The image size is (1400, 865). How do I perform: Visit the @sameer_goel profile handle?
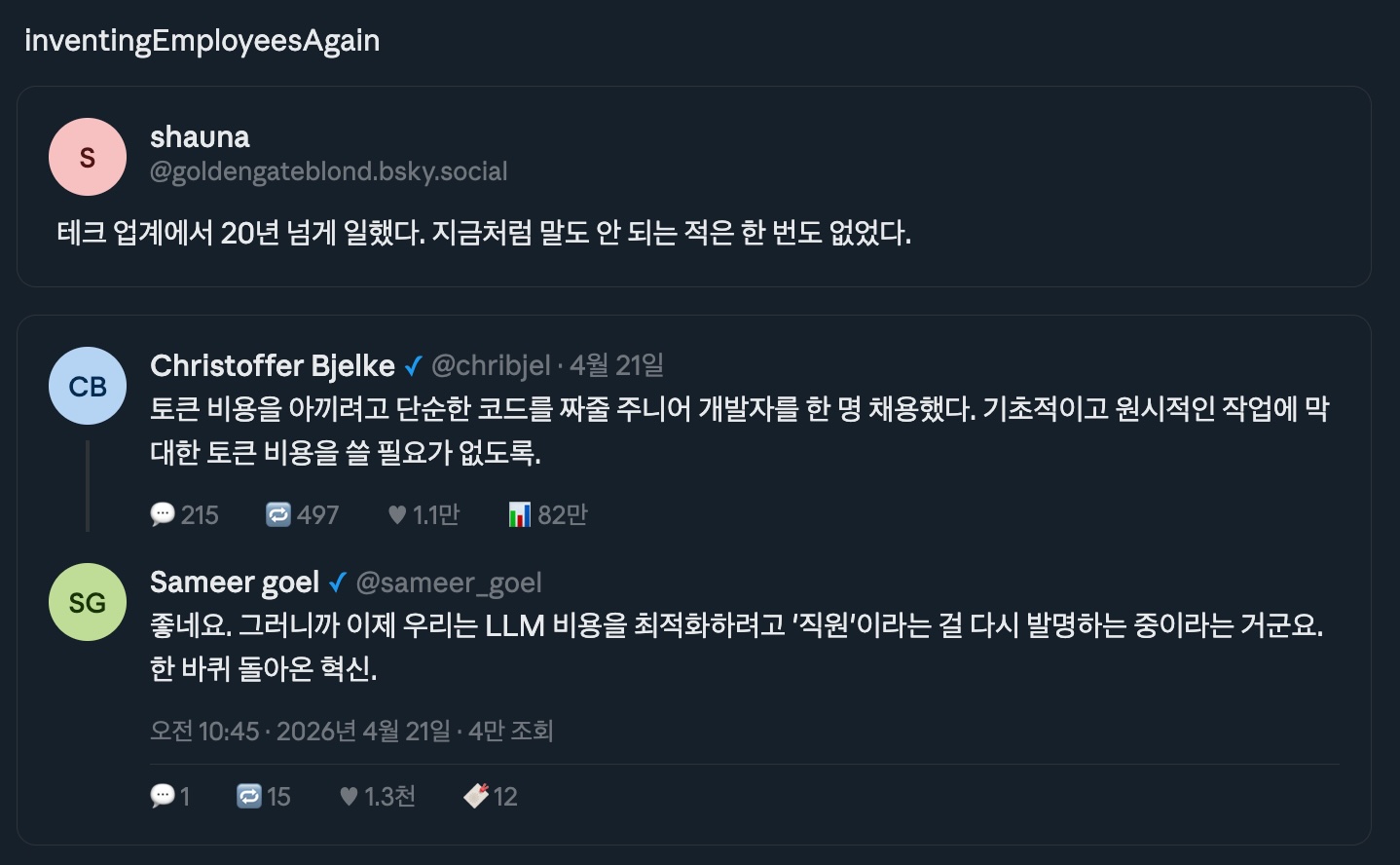[x=449, y=583]
